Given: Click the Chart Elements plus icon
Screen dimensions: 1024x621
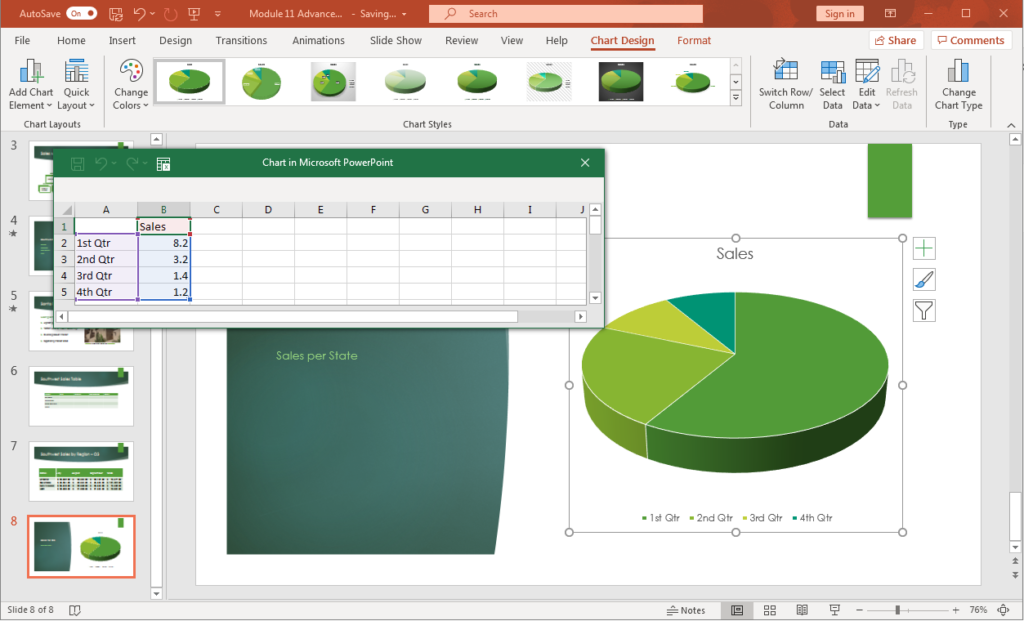Looking at the screenshot, I should [x=923, y=248].
